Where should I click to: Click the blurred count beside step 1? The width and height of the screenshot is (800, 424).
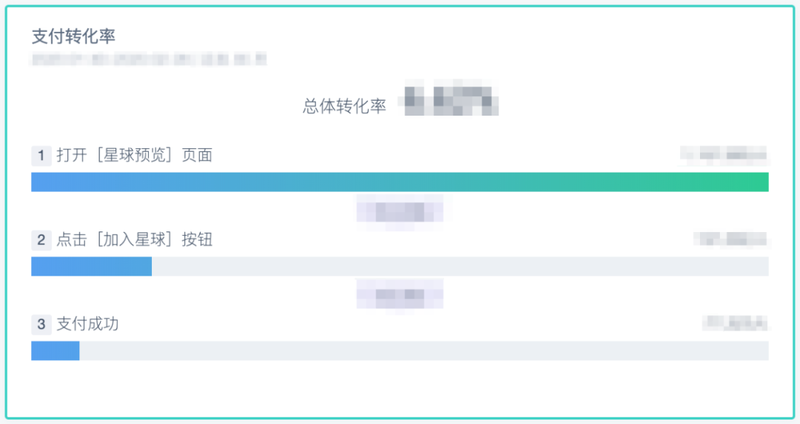pos(724,155)
